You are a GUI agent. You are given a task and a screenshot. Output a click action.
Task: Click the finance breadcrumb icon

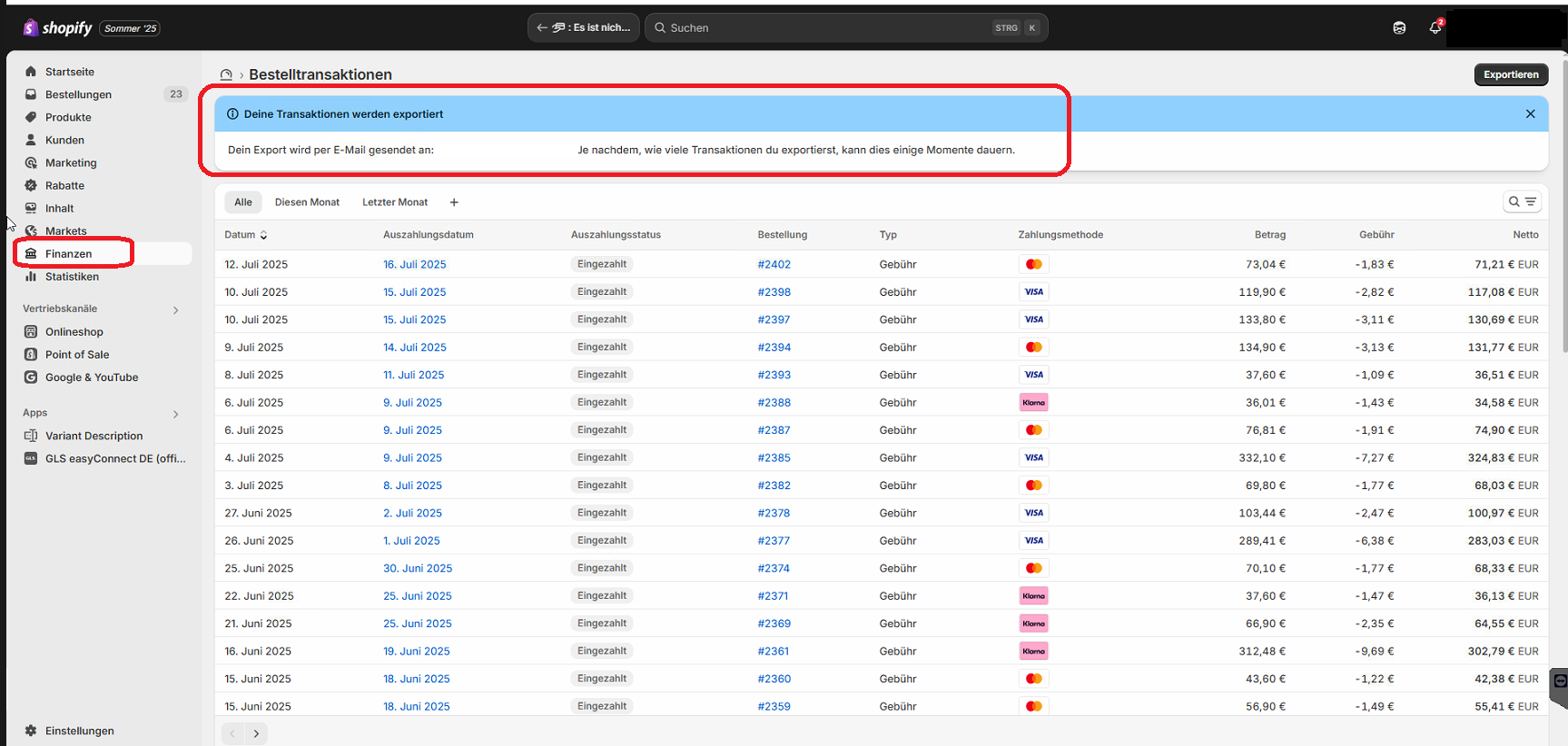click(226, 75)
